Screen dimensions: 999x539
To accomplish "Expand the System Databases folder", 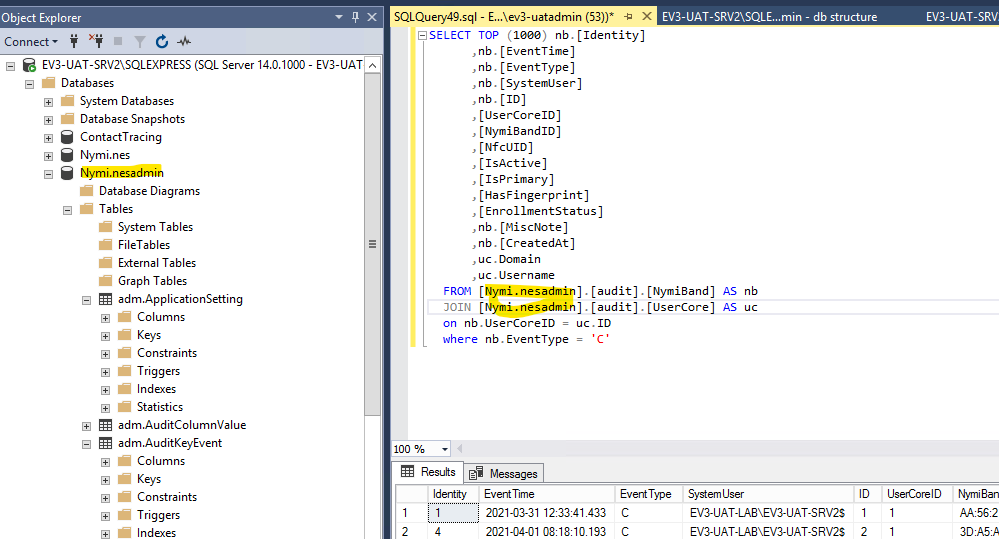I will click(x=48, y=102).
